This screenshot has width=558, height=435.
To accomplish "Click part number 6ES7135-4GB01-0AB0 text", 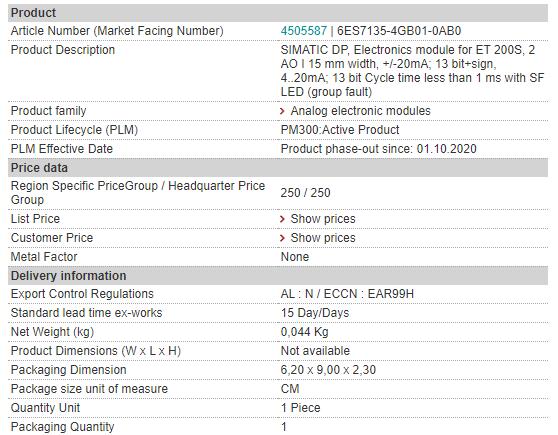I will click(399, 31).
